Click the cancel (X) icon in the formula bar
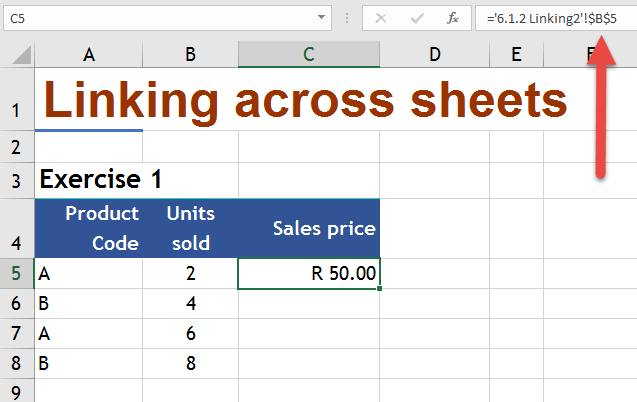 pyautogui.click(x=383, y=18)
